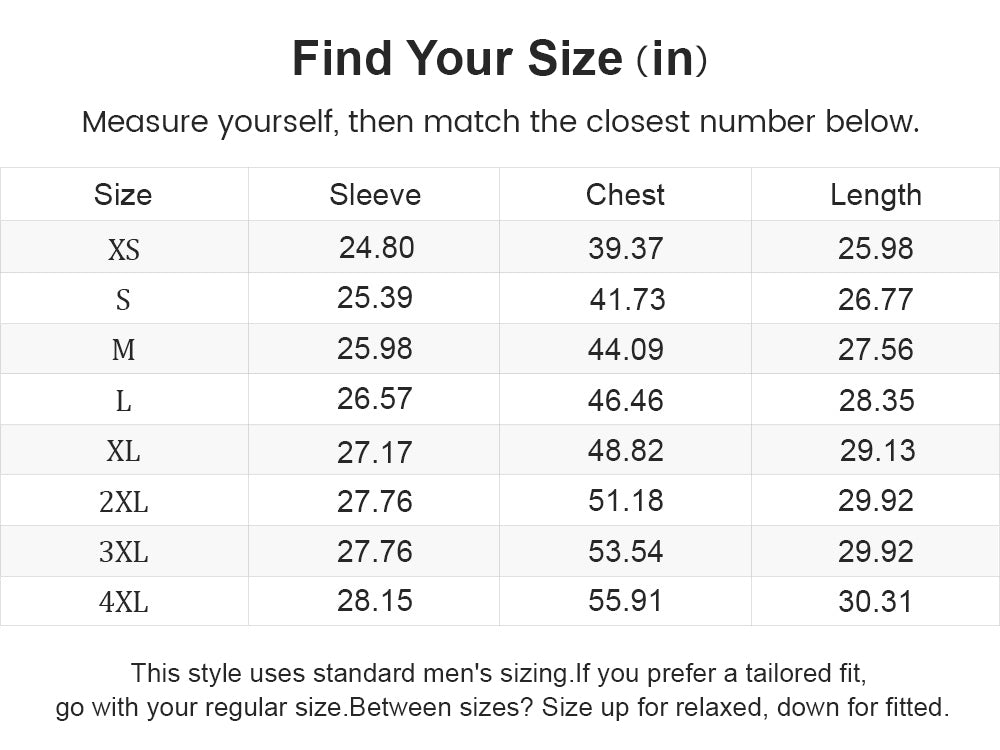Click the Size column header
1000x750 pixels.
[x=123, y=195]
